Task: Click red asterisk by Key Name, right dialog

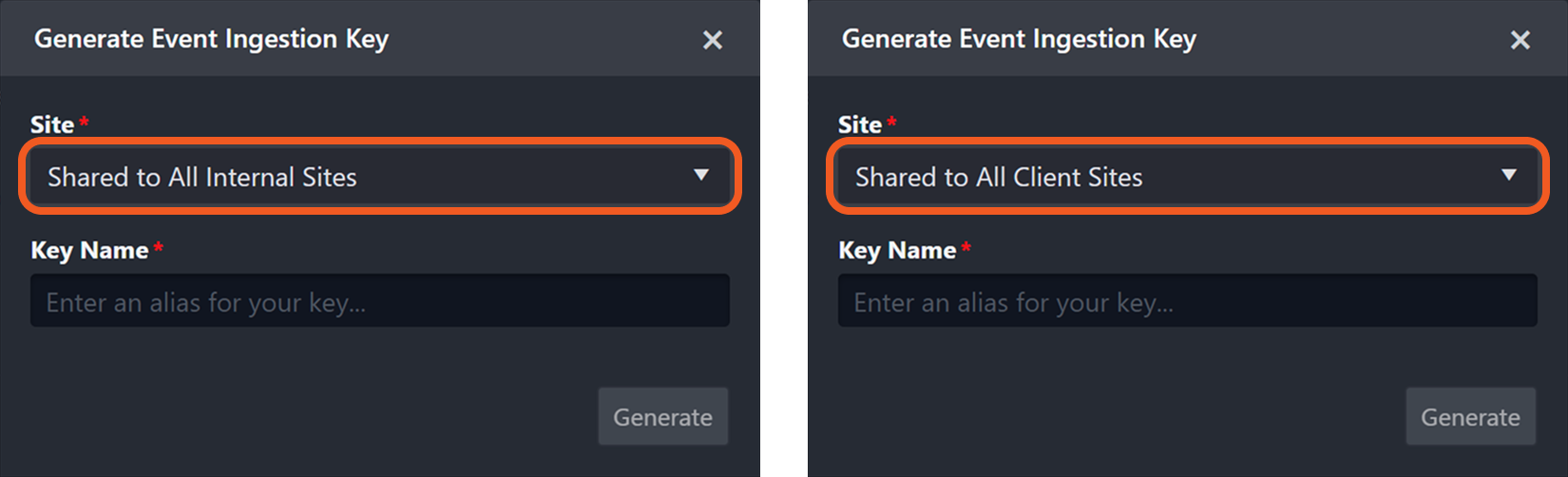Action: tap(966, 247)
